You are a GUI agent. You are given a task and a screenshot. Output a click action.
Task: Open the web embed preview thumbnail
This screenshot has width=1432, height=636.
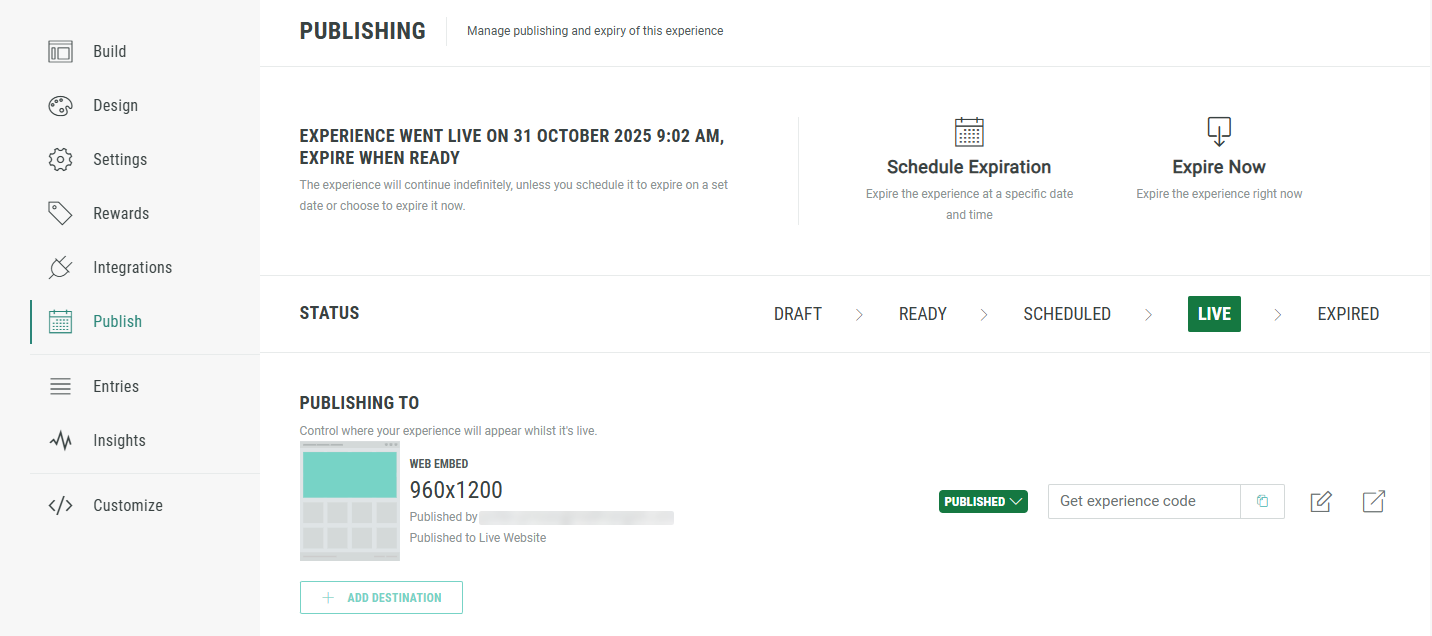tap(350, 500)
